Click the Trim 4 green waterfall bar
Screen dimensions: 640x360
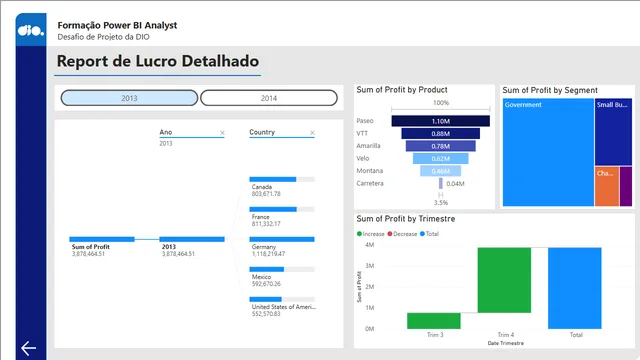504,280
